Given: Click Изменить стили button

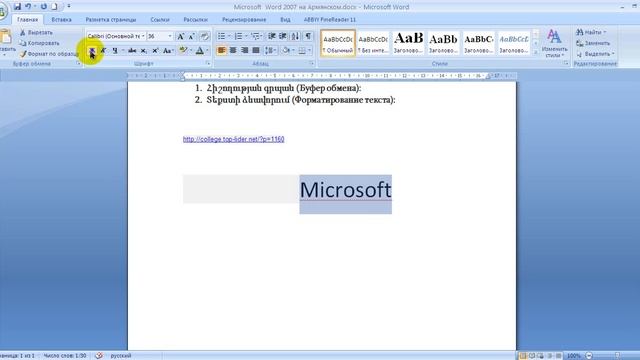Looking at the screenshot, I should tap(554, 43).
